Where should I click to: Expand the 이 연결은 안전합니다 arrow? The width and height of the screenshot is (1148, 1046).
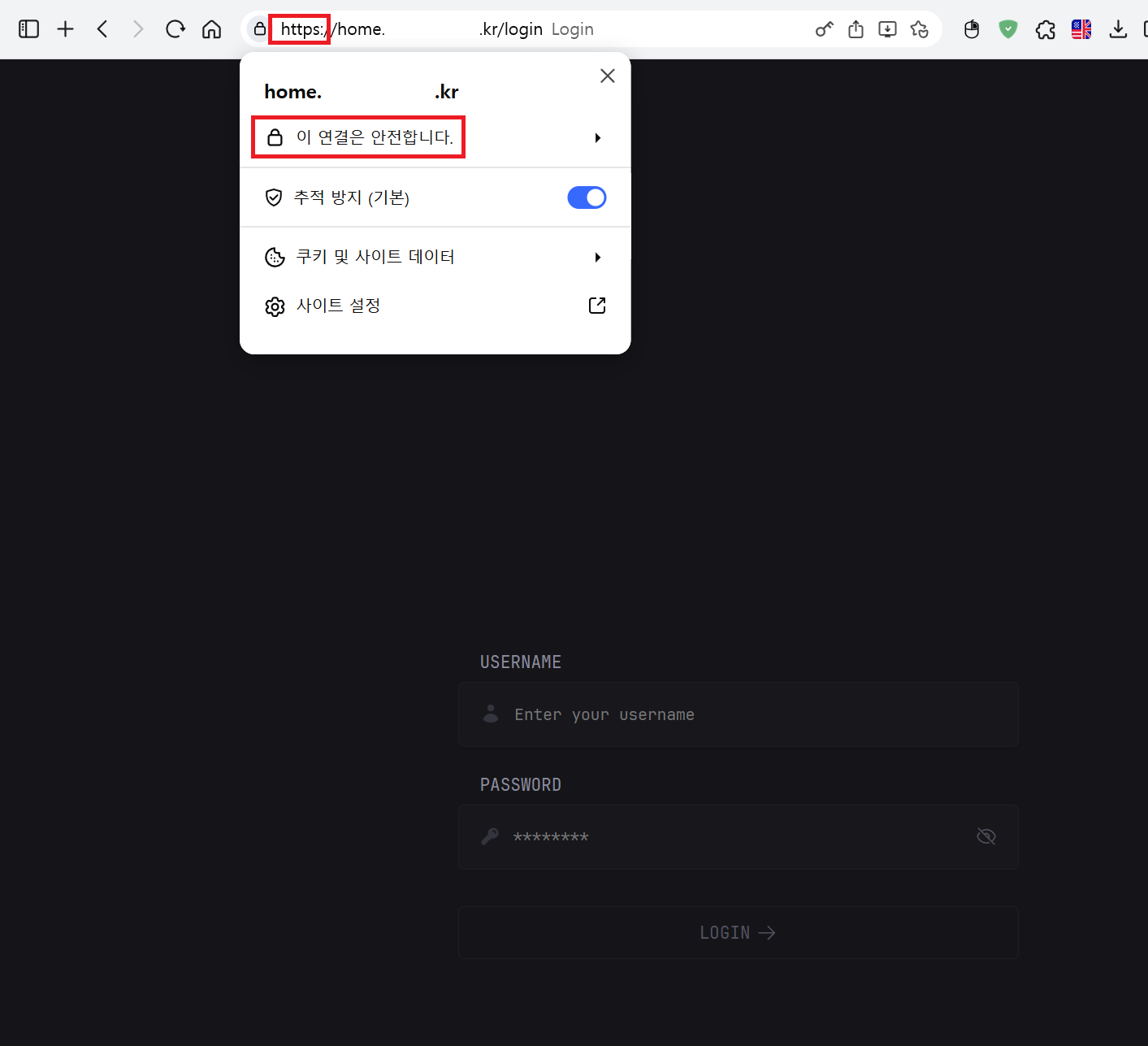click(x=597, y=138)
